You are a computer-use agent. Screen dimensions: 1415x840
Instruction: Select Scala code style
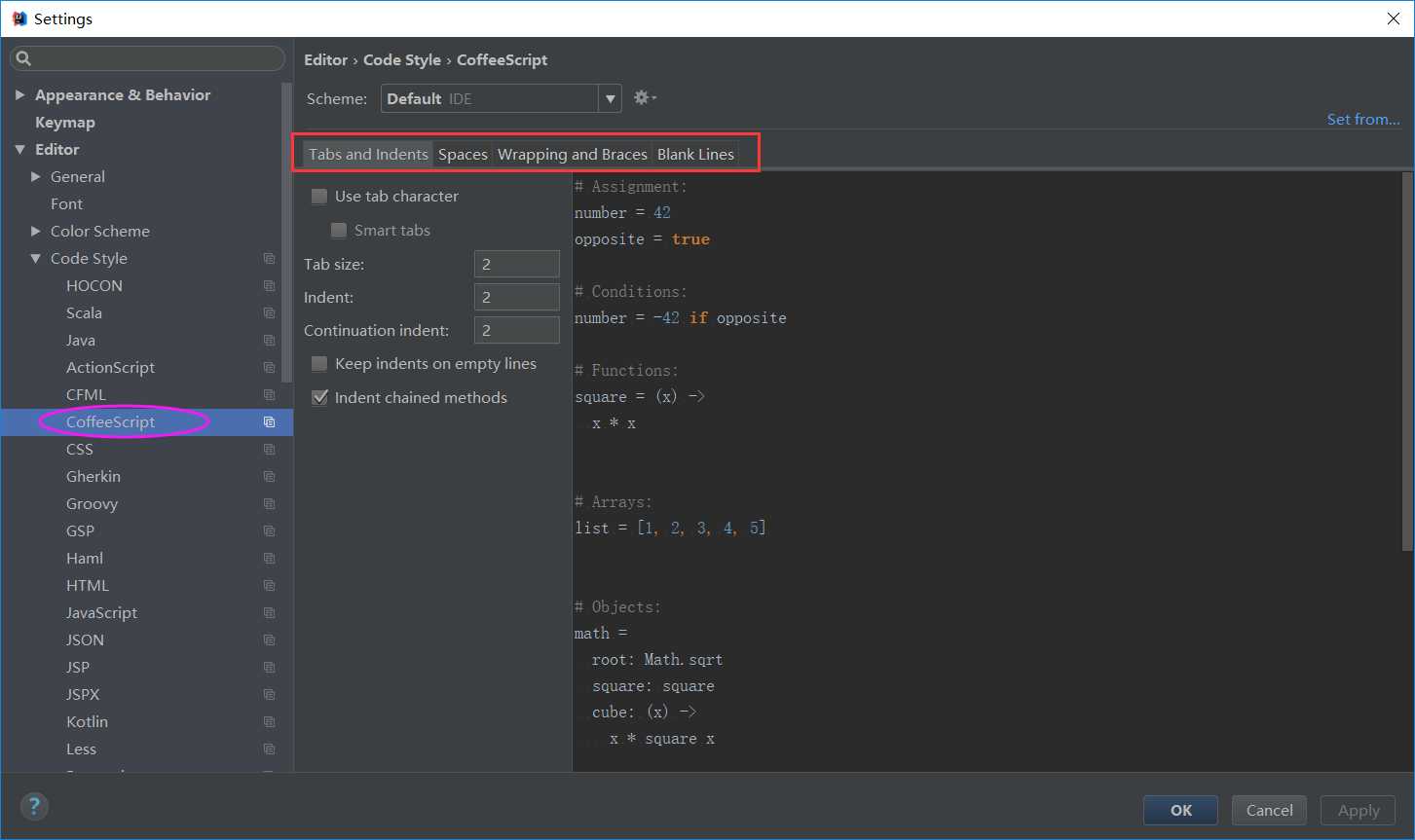tap(84, 313)
